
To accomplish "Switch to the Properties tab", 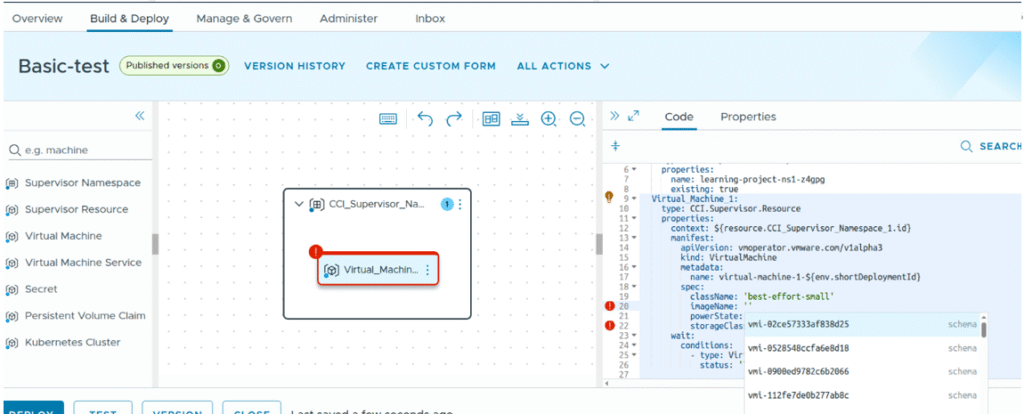I will (748, 117).
